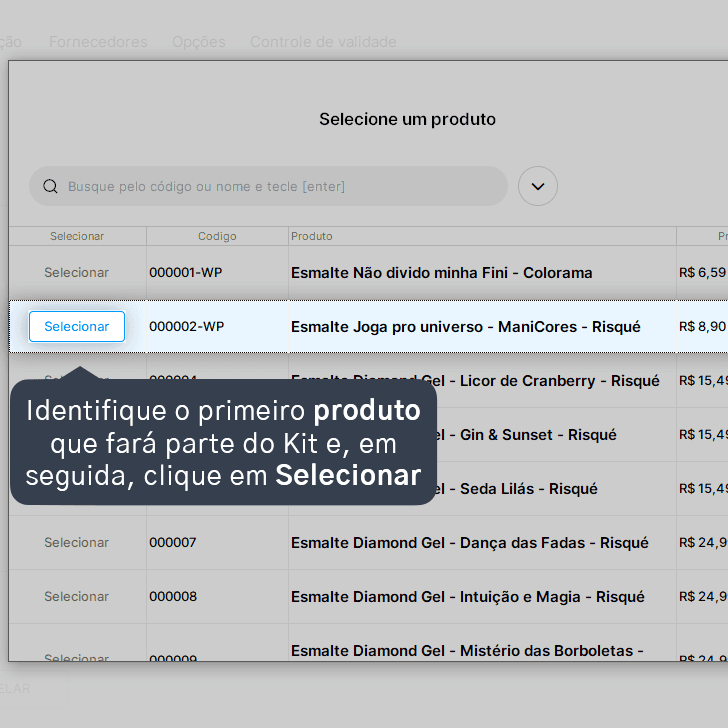Open the Opções tab
The image size is (728, 728).
[199, 42]
